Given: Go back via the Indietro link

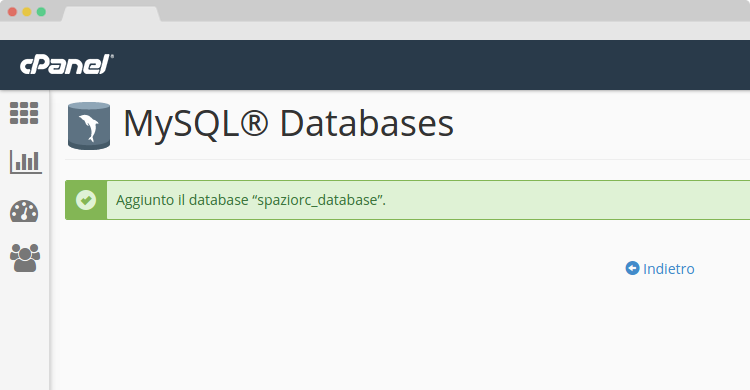Looking at the screenshot, I should coord(669,269).
